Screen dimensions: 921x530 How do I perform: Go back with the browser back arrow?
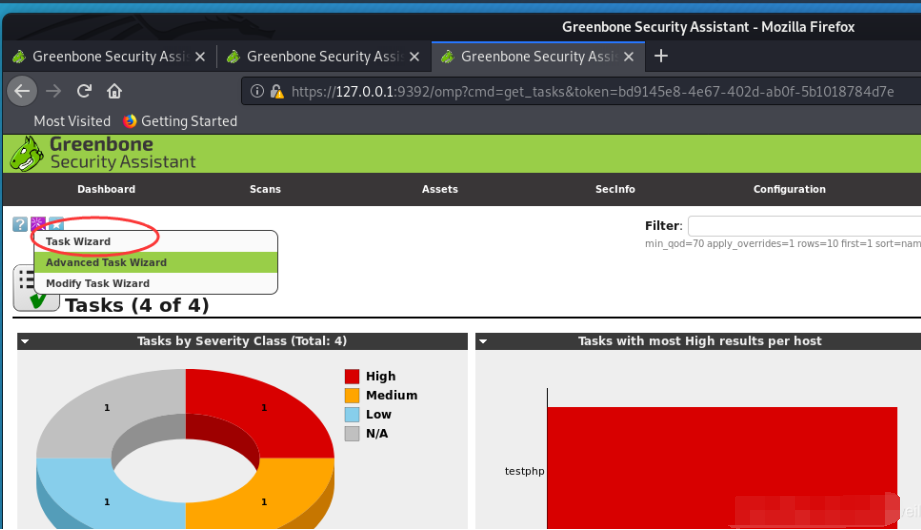pyautogui.click(x=22, y=91)
